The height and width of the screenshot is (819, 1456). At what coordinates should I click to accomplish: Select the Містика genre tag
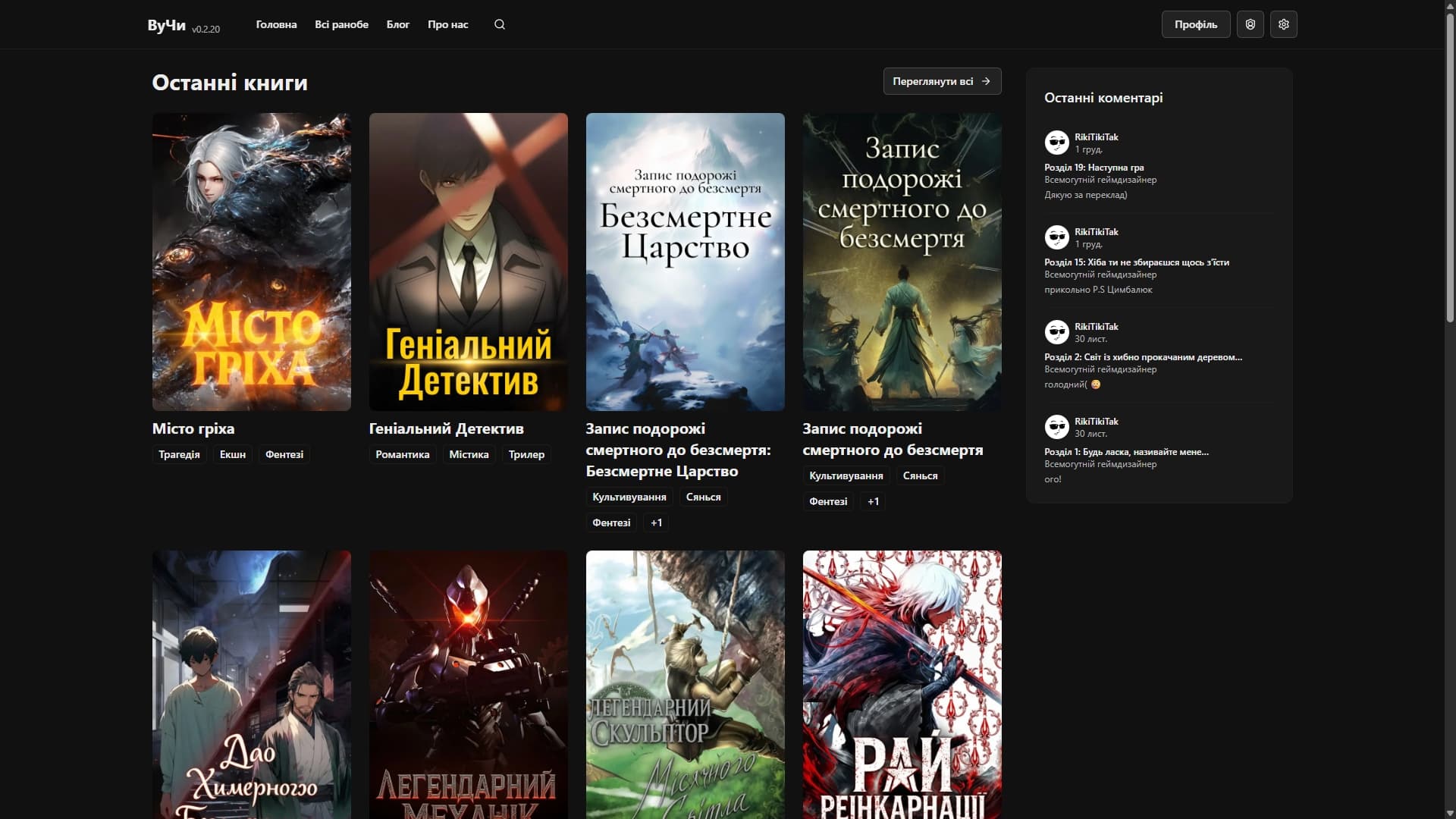[x=469, y=454]
